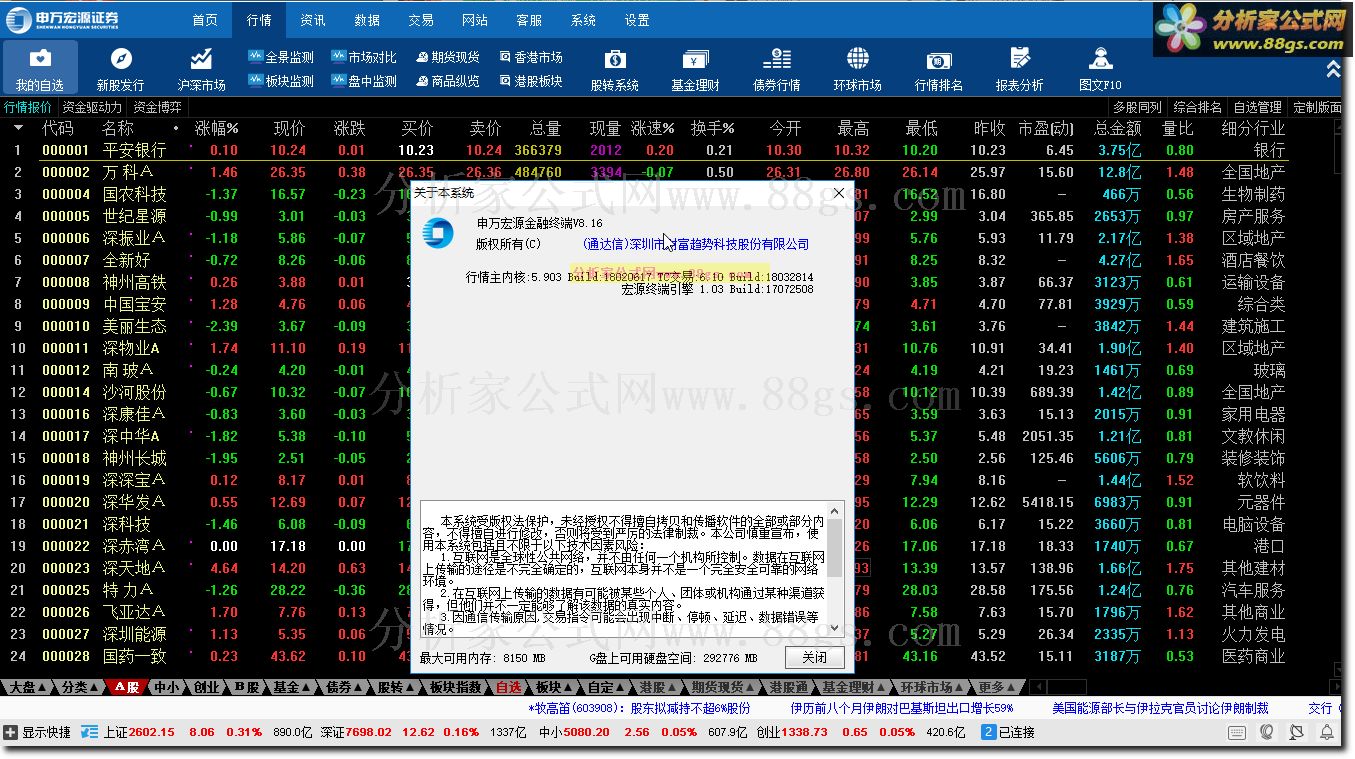Click the 显示快捷 plus icon
This screenshot has height=759, width=1355.
11,732
